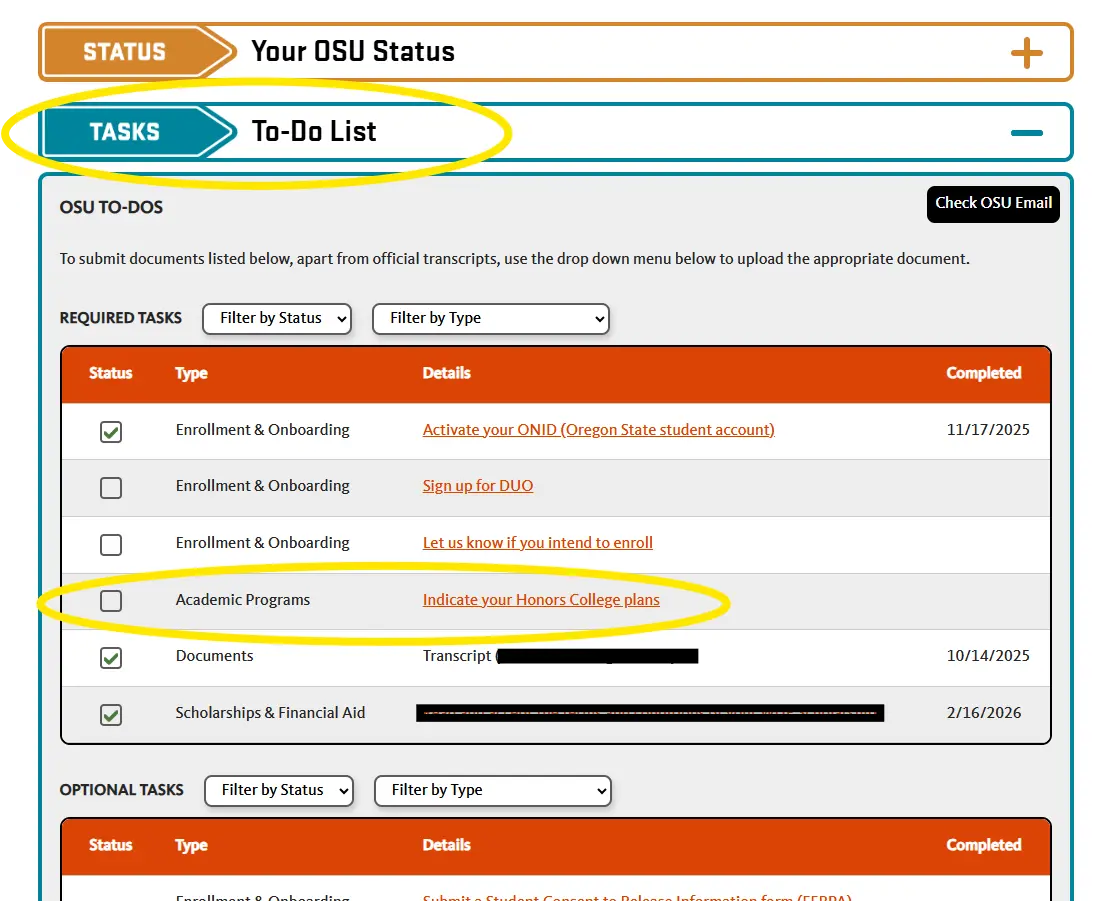This screenshot has height=901, width=1097.
Task: Open Let us know if you intend to enroll
Action: pos(537,542)
